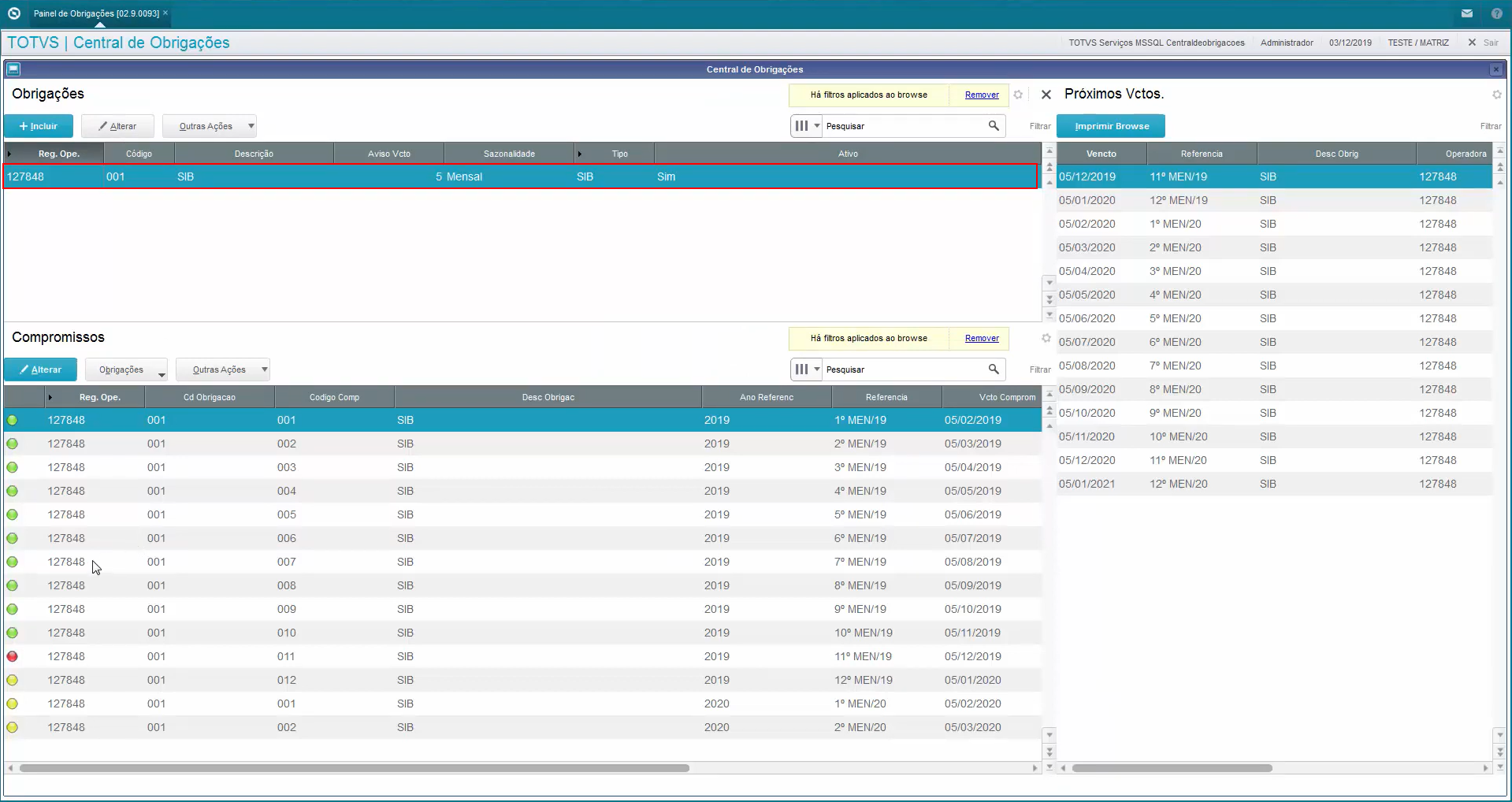Open the Obrigações dropdown button in Compromissos

(x=126, y=369)
